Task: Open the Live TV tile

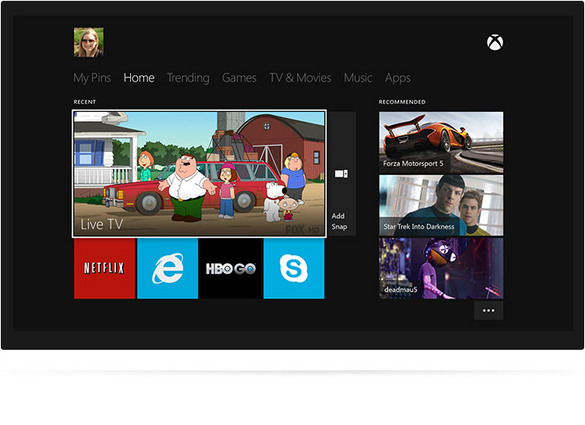Action: coord(199,174)
